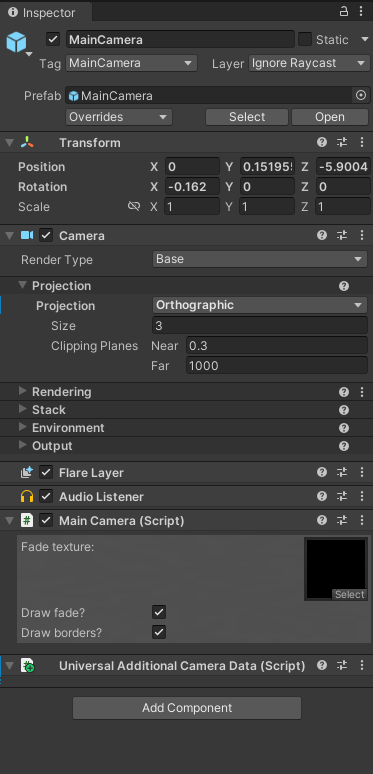Viewport: 373px width, 774px height.
Task: Click the prefab Open button
Action: [x=330, y=117]
